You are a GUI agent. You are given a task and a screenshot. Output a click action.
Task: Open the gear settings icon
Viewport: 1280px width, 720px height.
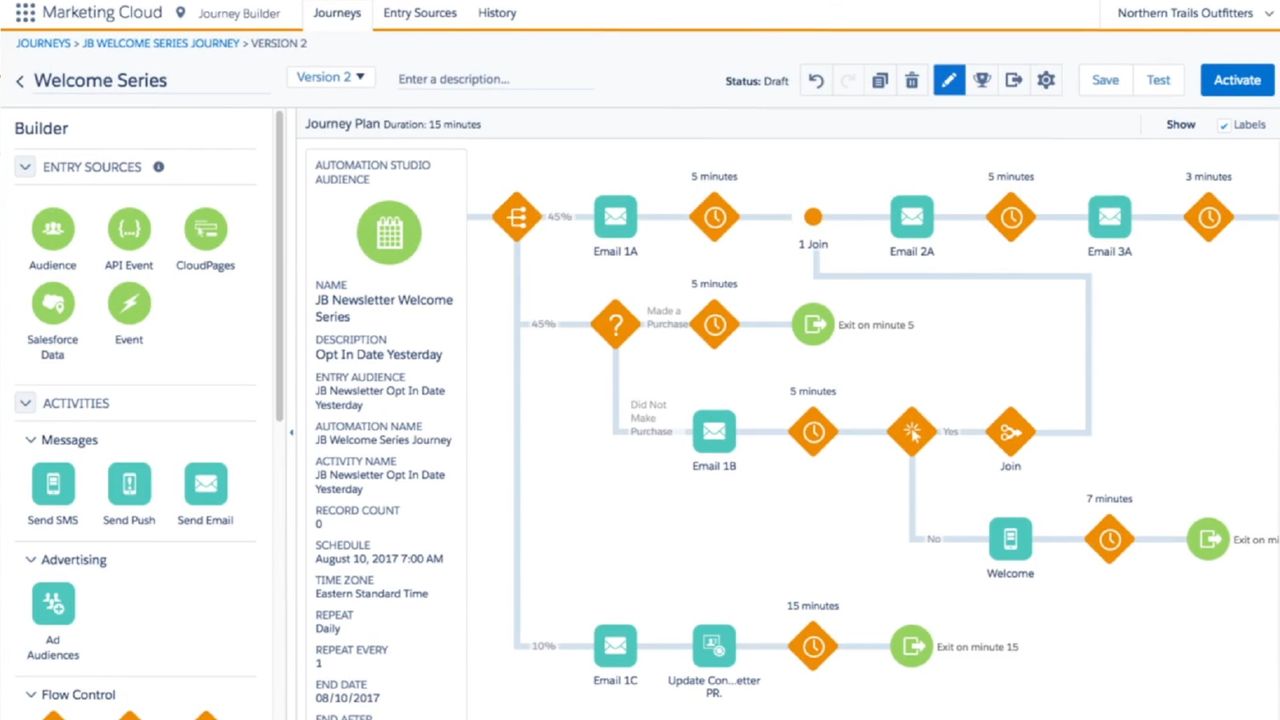[x=1046, y=80]
